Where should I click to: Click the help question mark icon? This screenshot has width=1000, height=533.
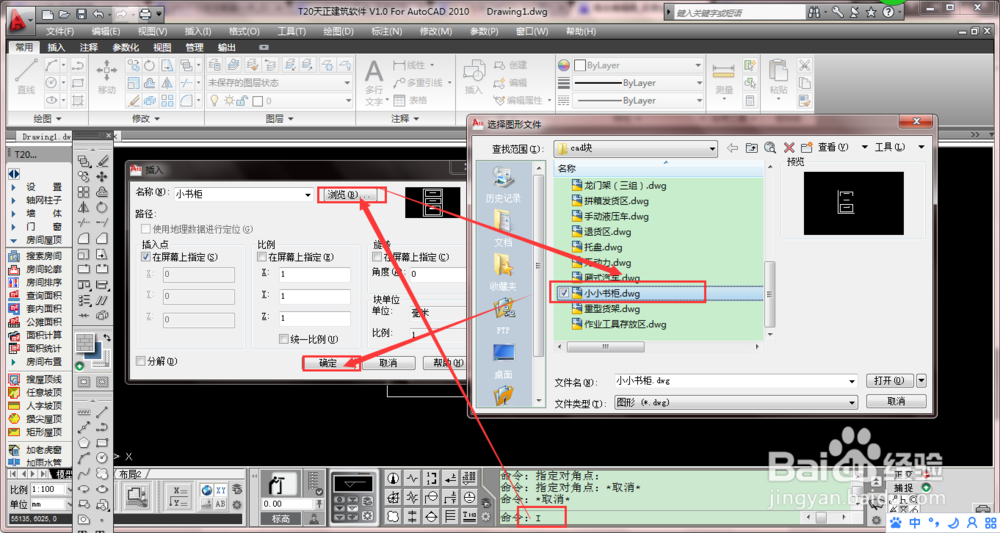click(x=888, y=12)
